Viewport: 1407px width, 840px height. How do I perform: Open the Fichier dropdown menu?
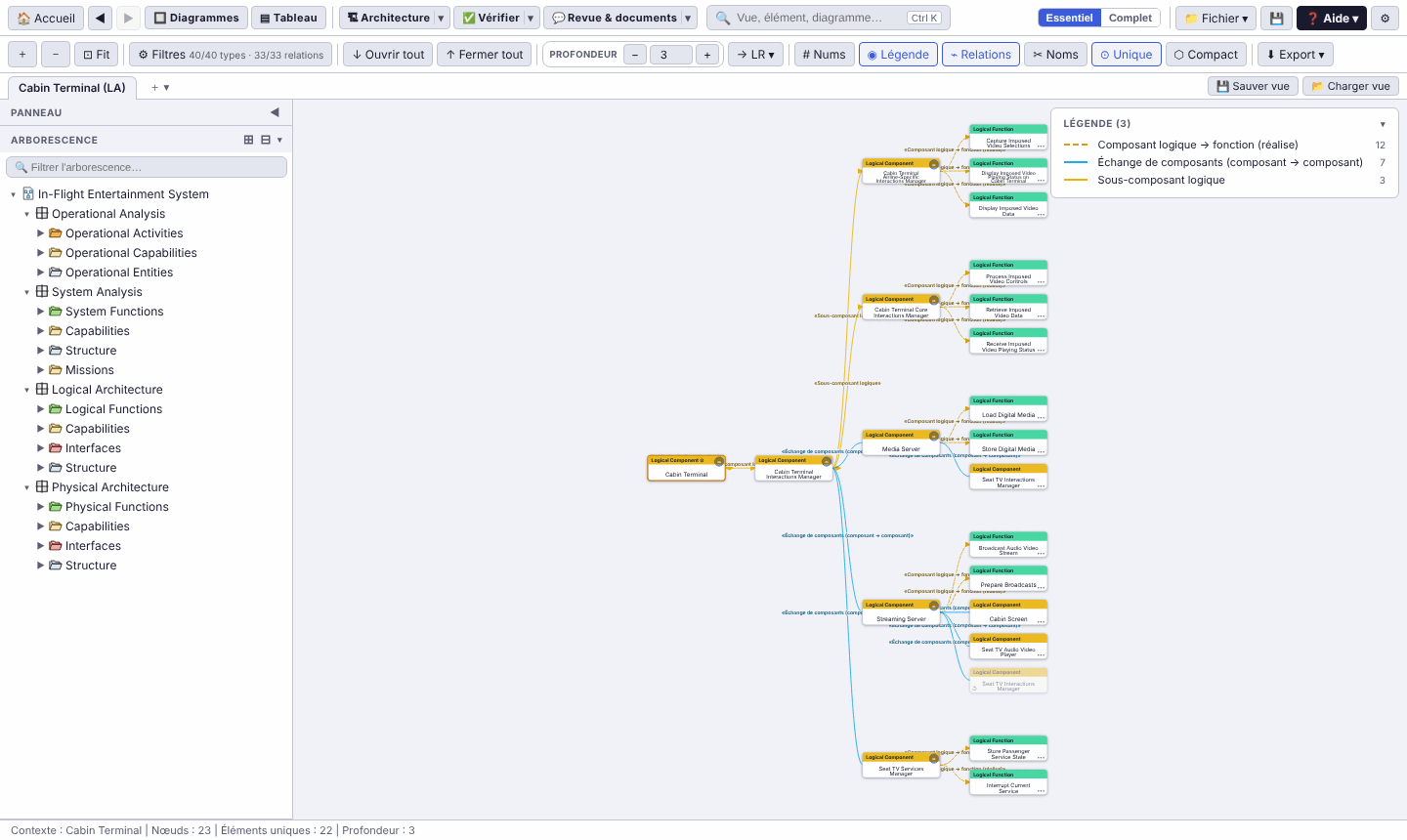[1215, 18]
